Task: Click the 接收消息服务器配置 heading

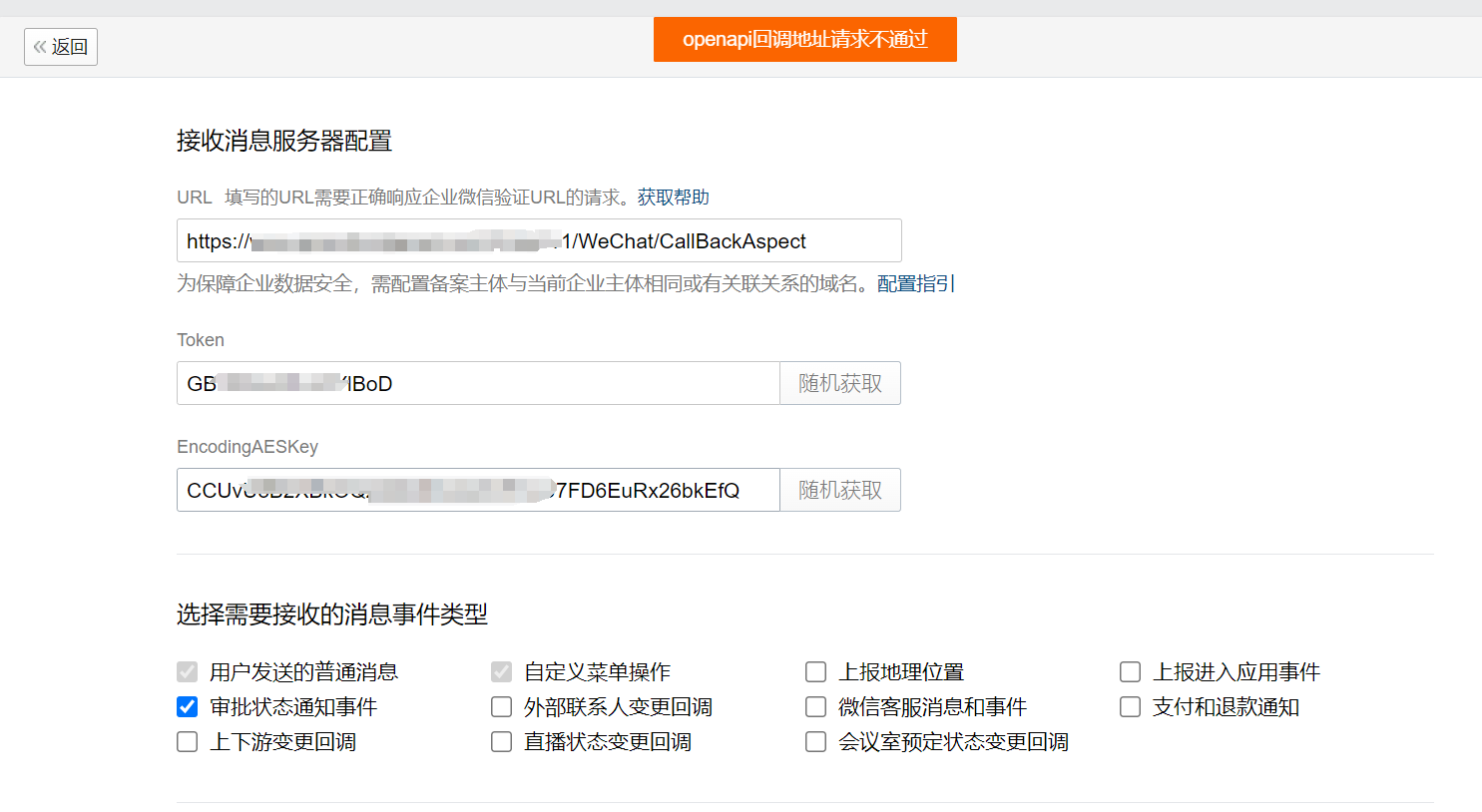Action: (284, 141)
